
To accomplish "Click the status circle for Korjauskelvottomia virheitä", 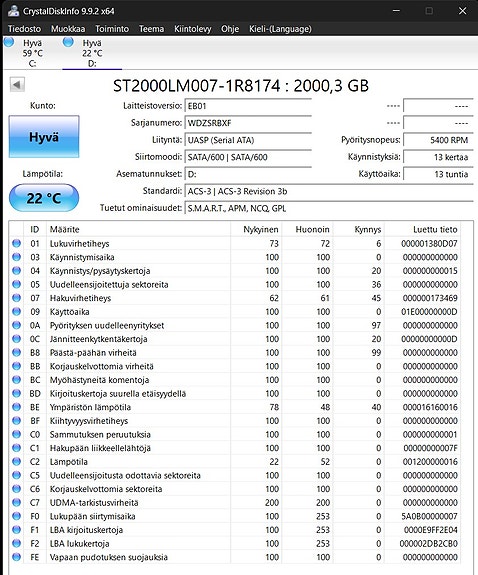I will point(16,366).
